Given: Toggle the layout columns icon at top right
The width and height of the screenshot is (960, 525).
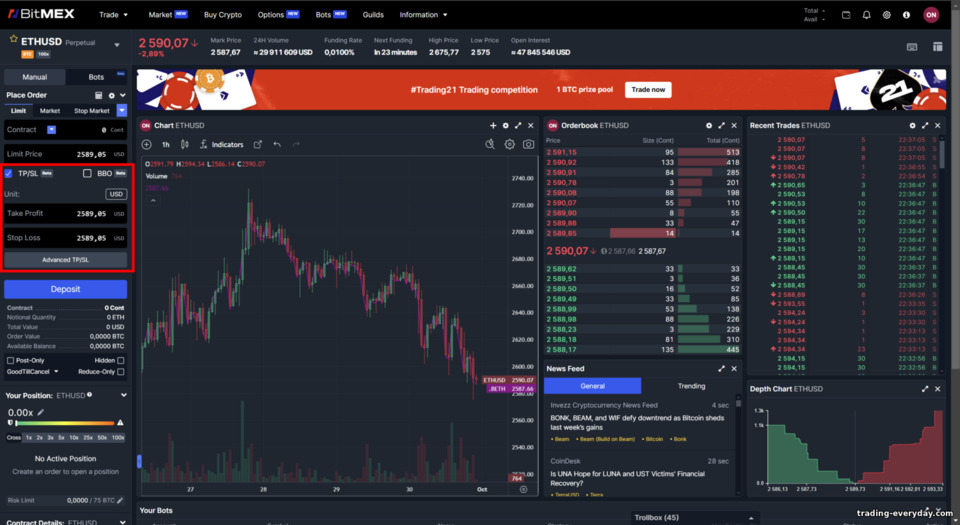Looking at the screenshot, I should coord(937,47).
